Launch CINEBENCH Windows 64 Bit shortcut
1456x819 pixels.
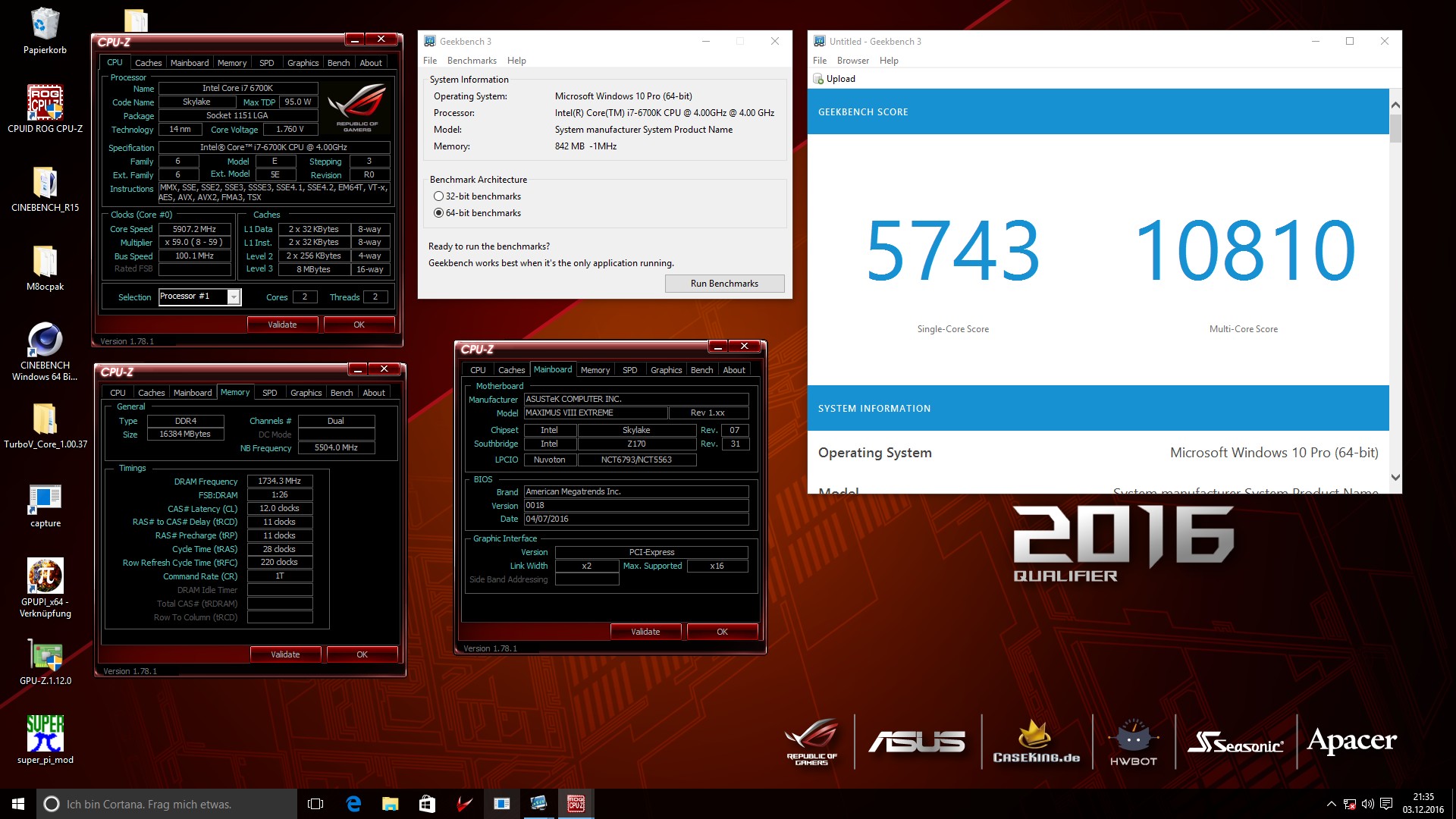tap(45, 351)
